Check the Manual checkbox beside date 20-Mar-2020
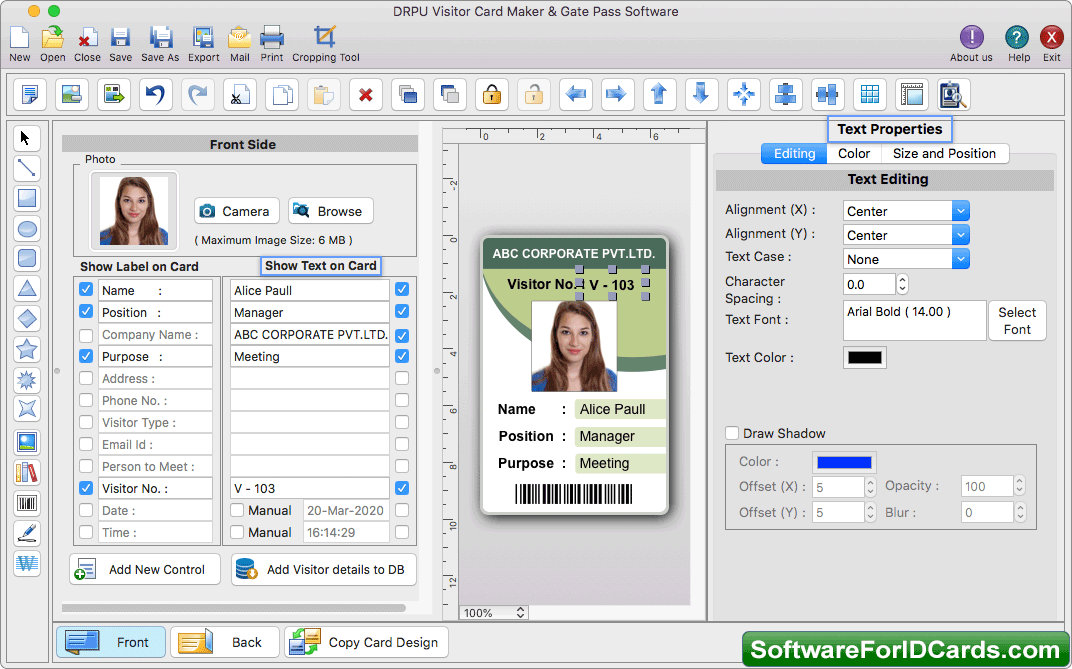The width and height of the screenshot is (1072, 669). 237,510
